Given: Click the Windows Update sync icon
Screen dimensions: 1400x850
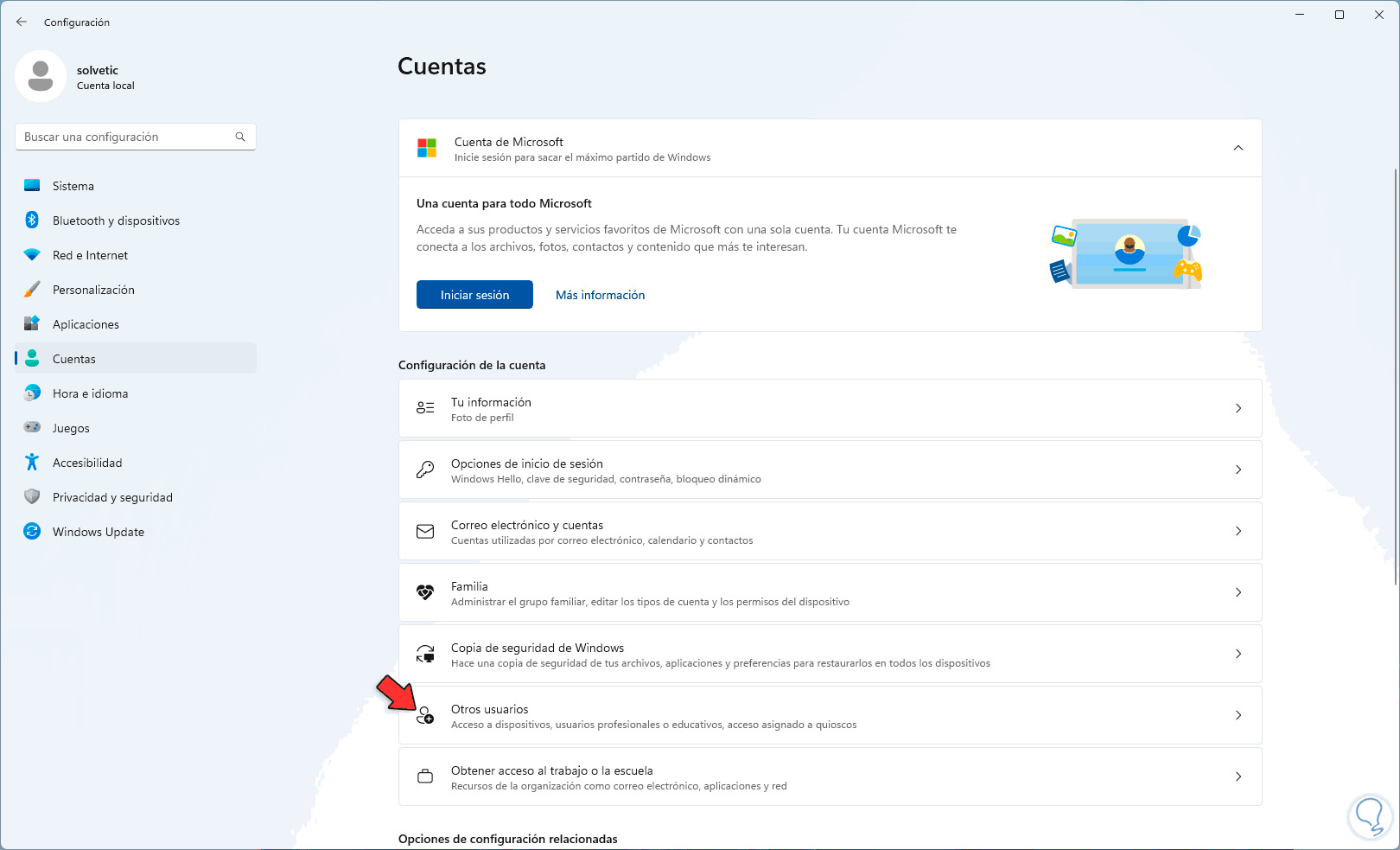Looking at the screenshot, I should pyautogui.click(x=32, y=532).
